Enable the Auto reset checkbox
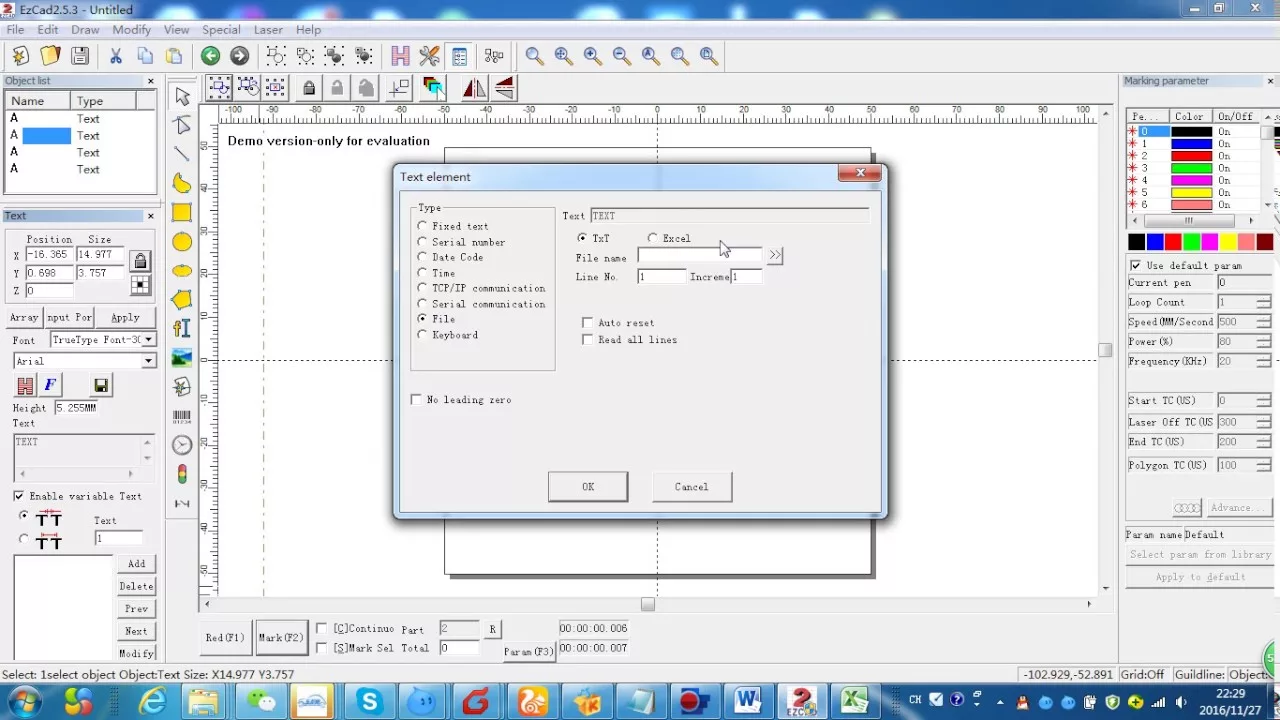 (x=588, y=323)
